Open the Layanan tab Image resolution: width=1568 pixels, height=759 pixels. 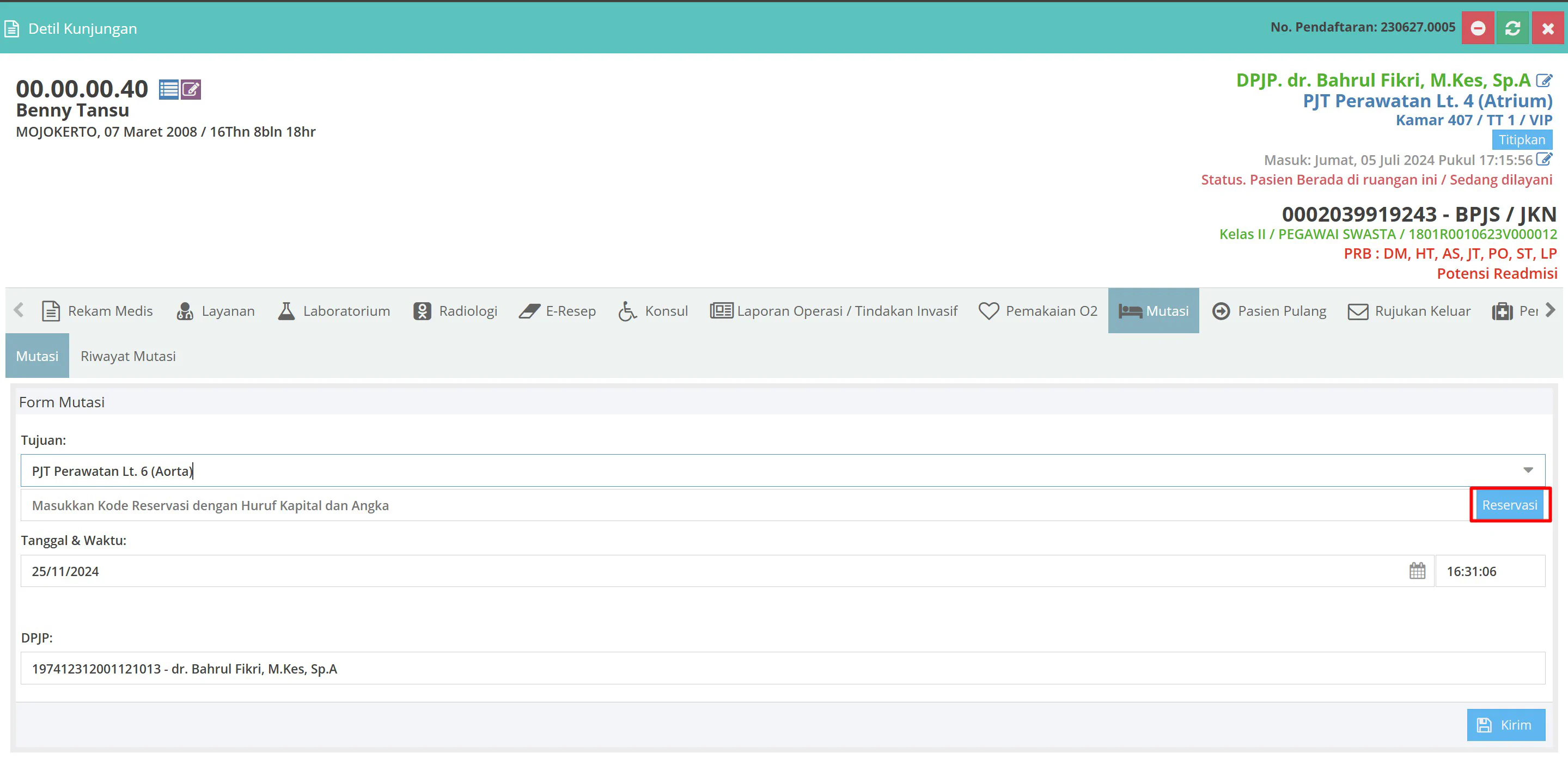tap(216, 310)
